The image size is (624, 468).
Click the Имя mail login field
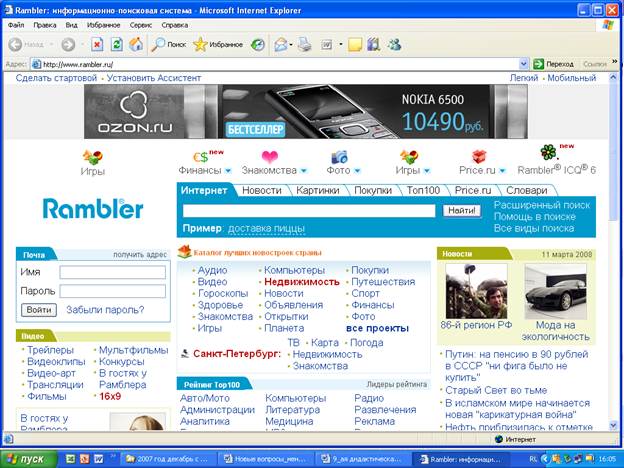pos(113,273)
